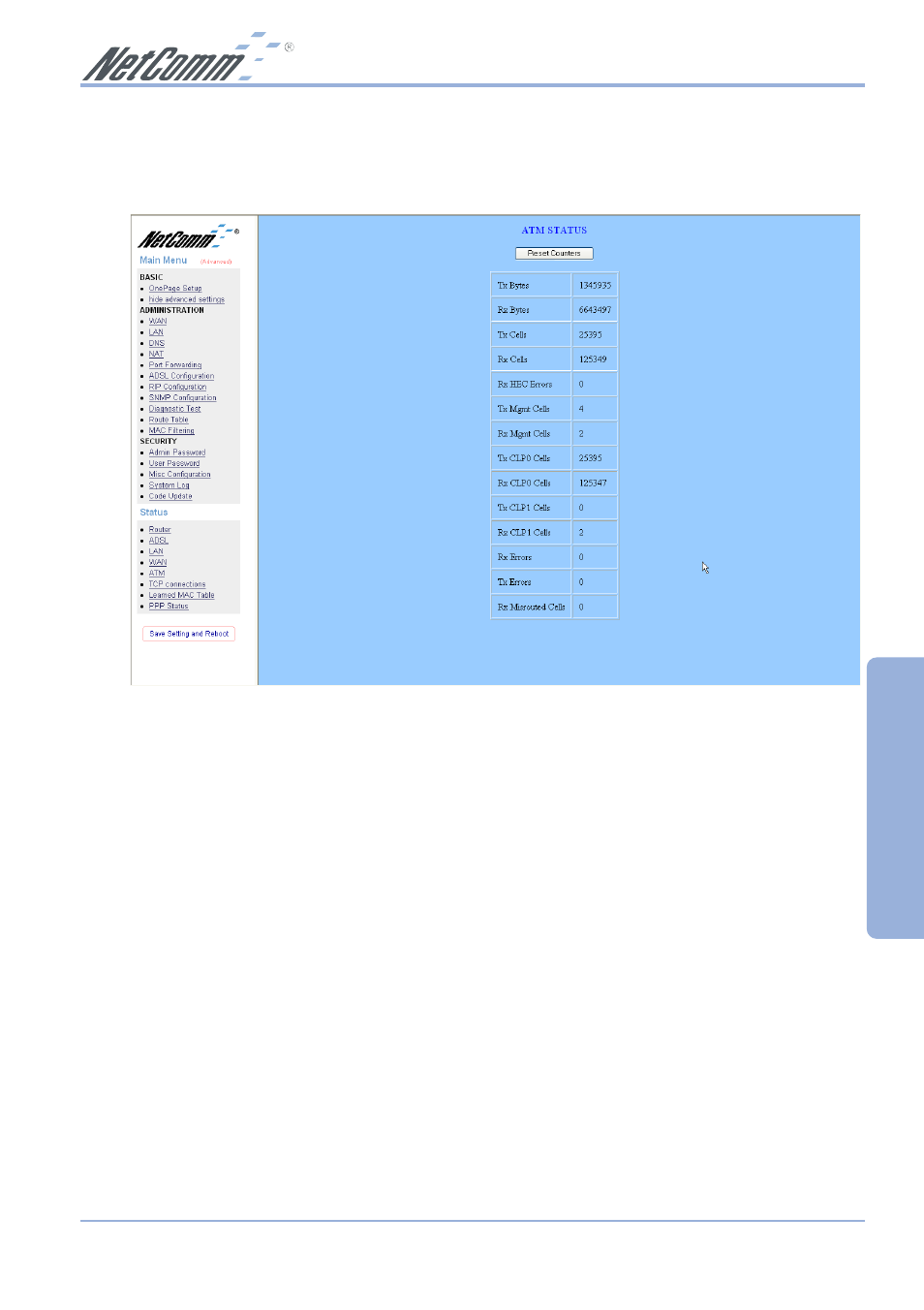This screenshot has height=1310, width=924.
Task: Select ATM status link
Action: [157, 574]
